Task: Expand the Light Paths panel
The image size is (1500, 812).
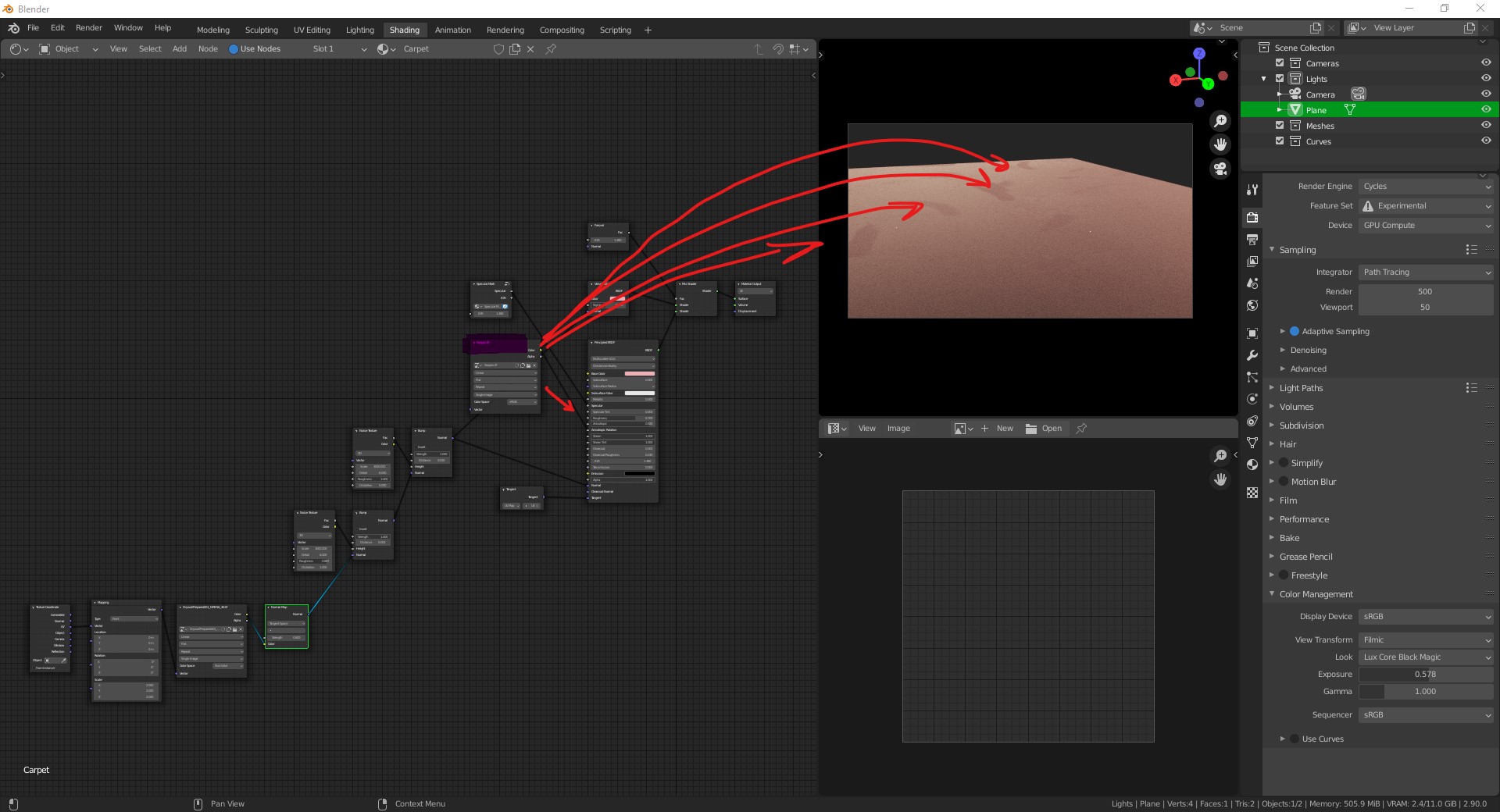Action: pyautogui.click(x=1301, y=388)
